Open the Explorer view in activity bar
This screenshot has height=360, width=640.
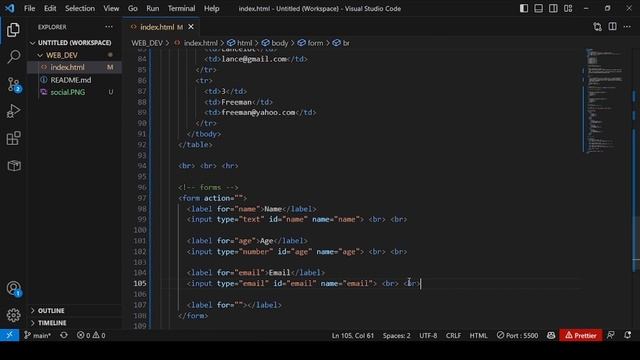pyautogui.click(x=13, y=30)
